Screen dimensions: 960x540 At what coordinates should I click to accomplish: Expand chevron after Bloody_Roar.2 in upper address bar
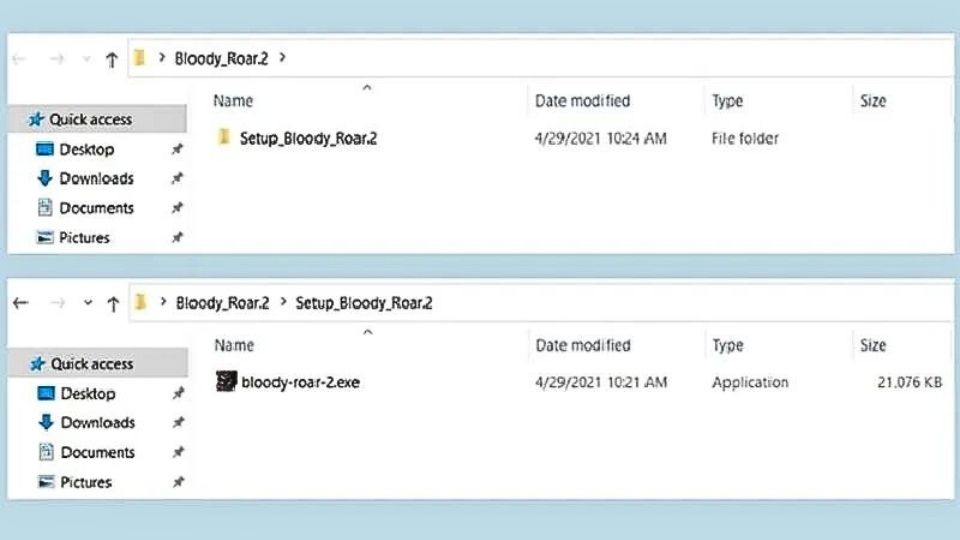(x=282, y=58)
